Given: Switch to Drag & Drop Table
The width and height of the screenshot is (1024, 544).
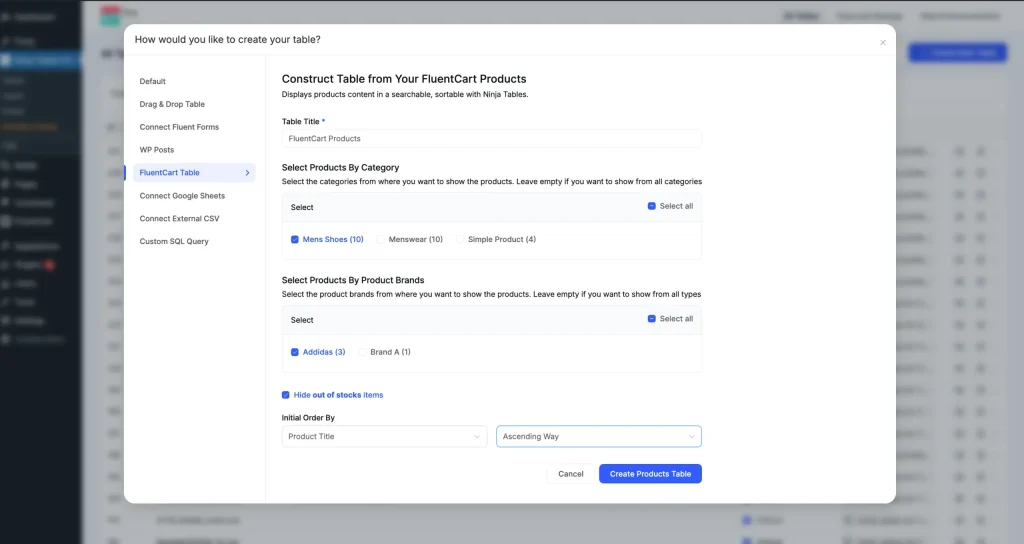Looking at the screenshot, I should click(172, 104).
